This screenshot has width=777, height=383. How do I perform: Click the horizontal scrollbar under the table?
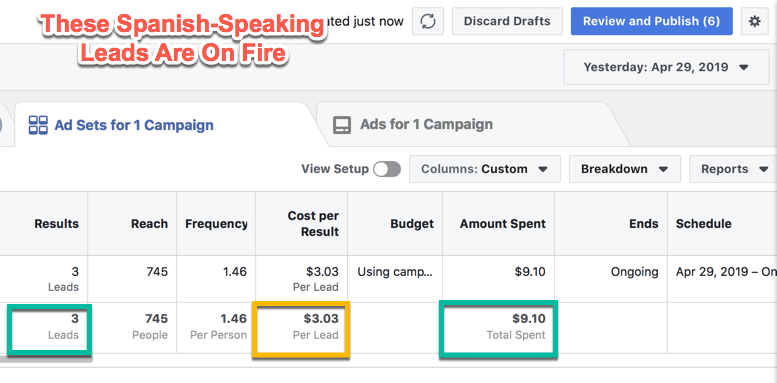pyautogui.click(x=46, y=358)
